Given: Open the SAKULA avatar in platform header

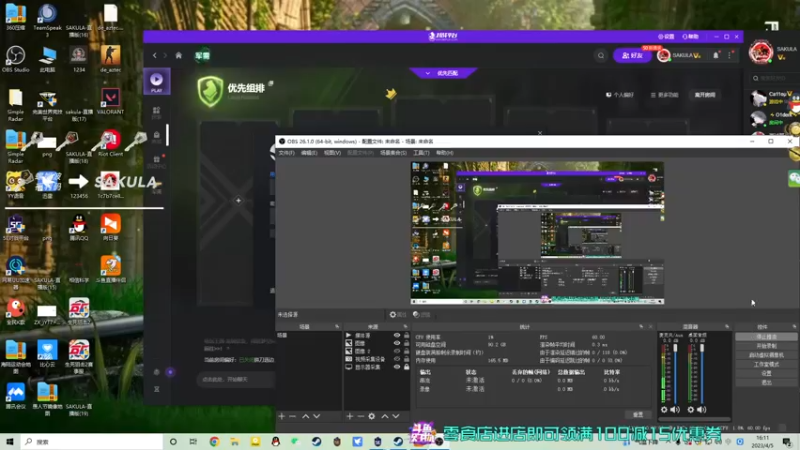Looking at the screenshot, I should [663, 56].
